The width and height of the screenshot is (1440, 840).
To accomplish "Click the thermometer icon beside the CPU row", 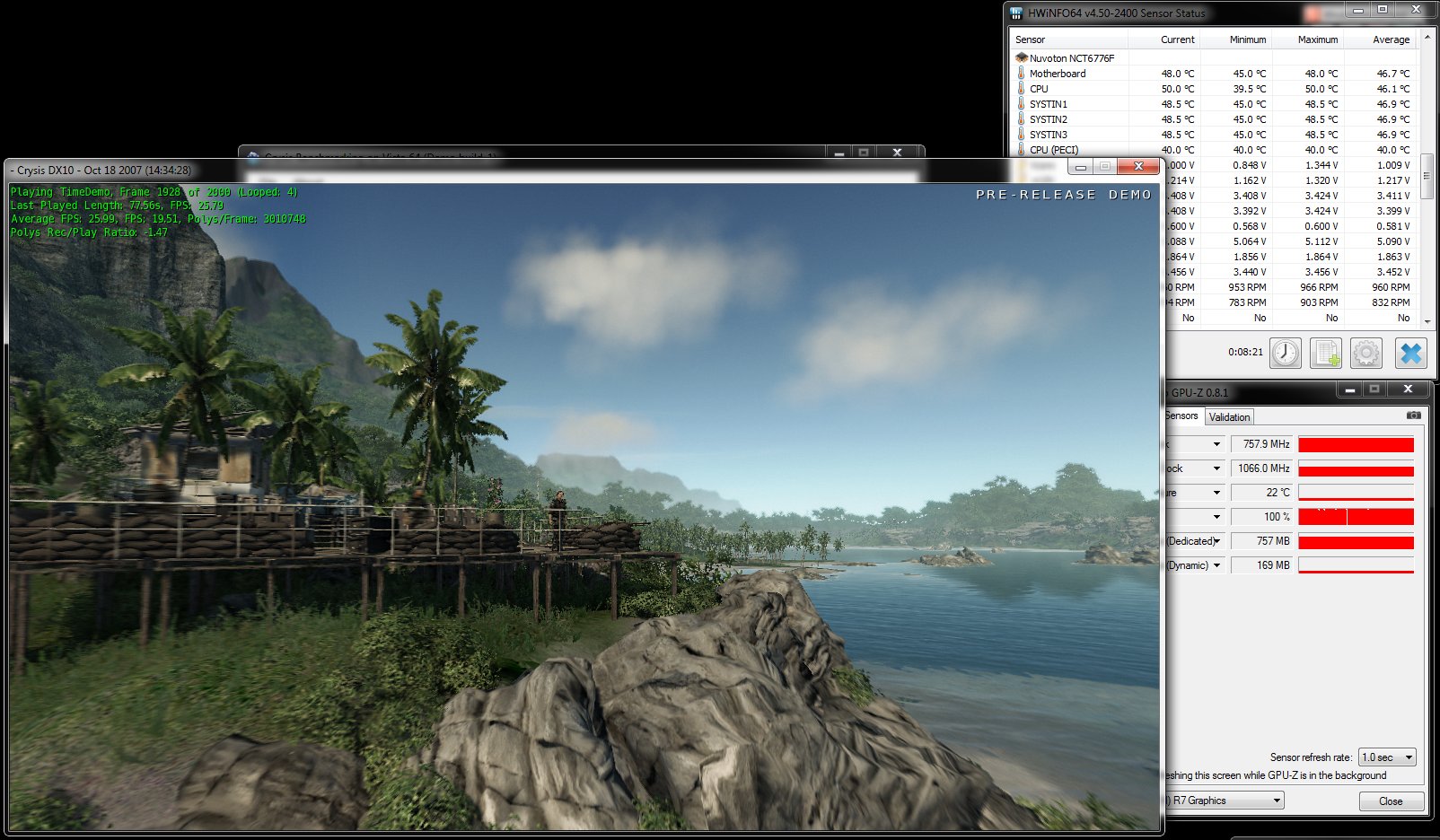I will 1021,88.
